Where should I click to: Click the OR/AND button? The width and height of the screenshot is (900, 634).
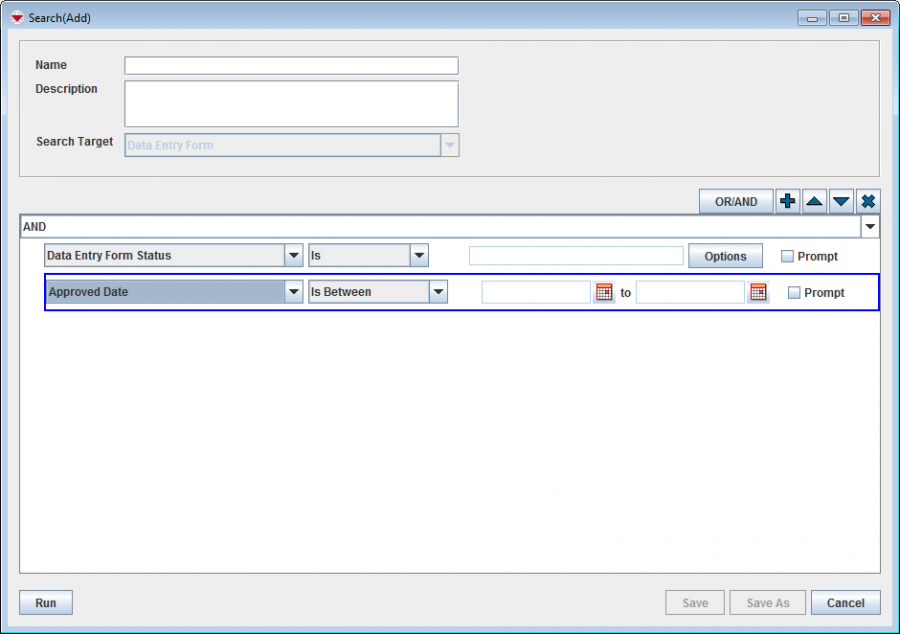point(736,202)
